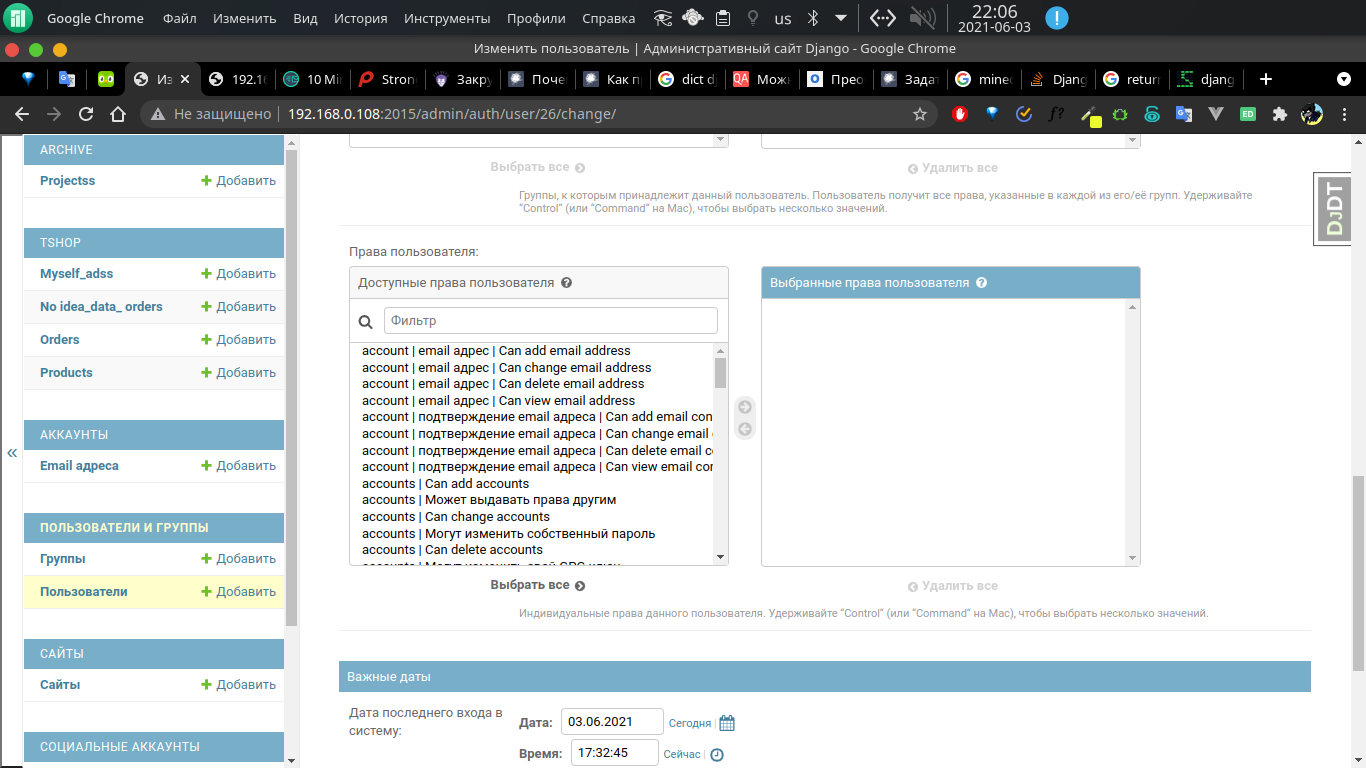This screenshot has height=768, width=1366.
Task: Open the No idea_data_ orders link
Action: (101, 307)
